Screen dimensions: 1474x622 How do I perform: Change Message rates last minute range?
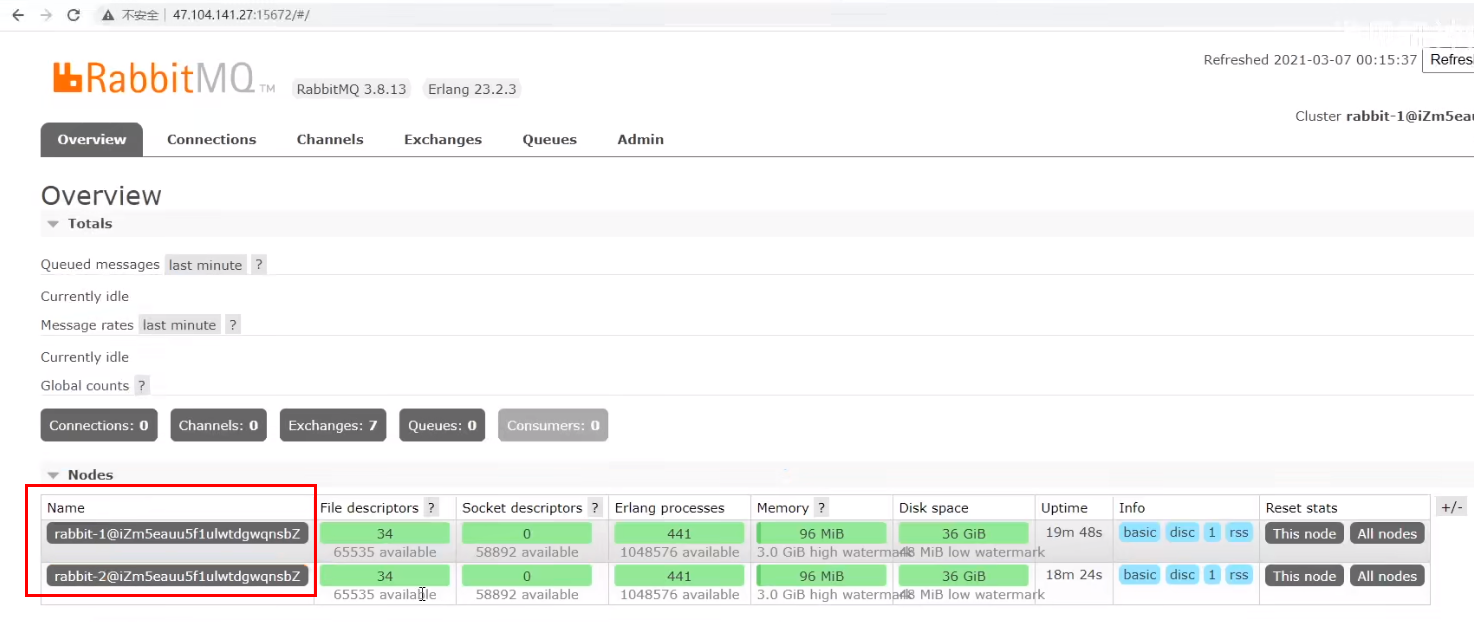coord(179,325)
